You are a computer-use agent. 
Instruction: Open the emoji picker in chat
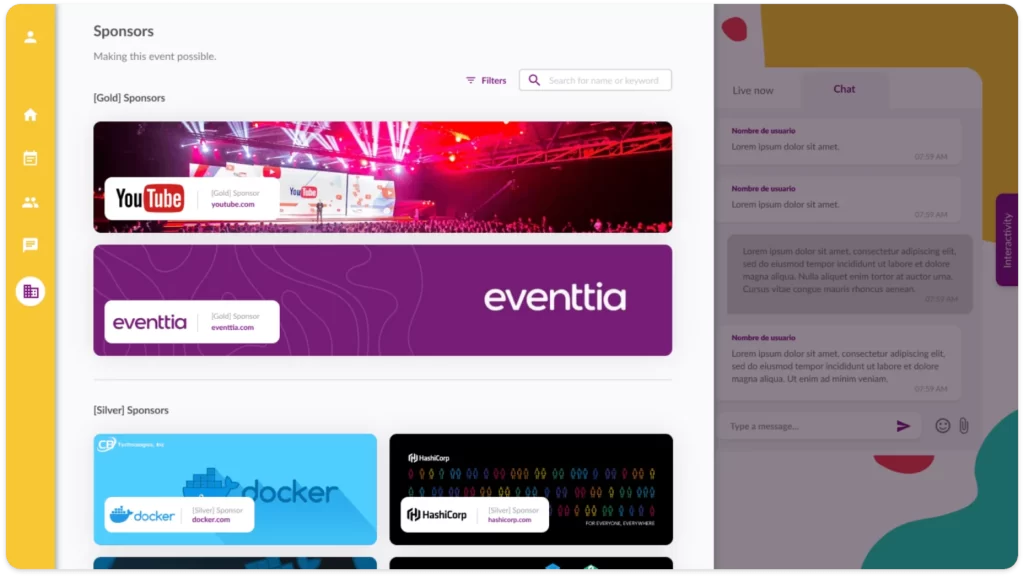click(x=942, y=426)
